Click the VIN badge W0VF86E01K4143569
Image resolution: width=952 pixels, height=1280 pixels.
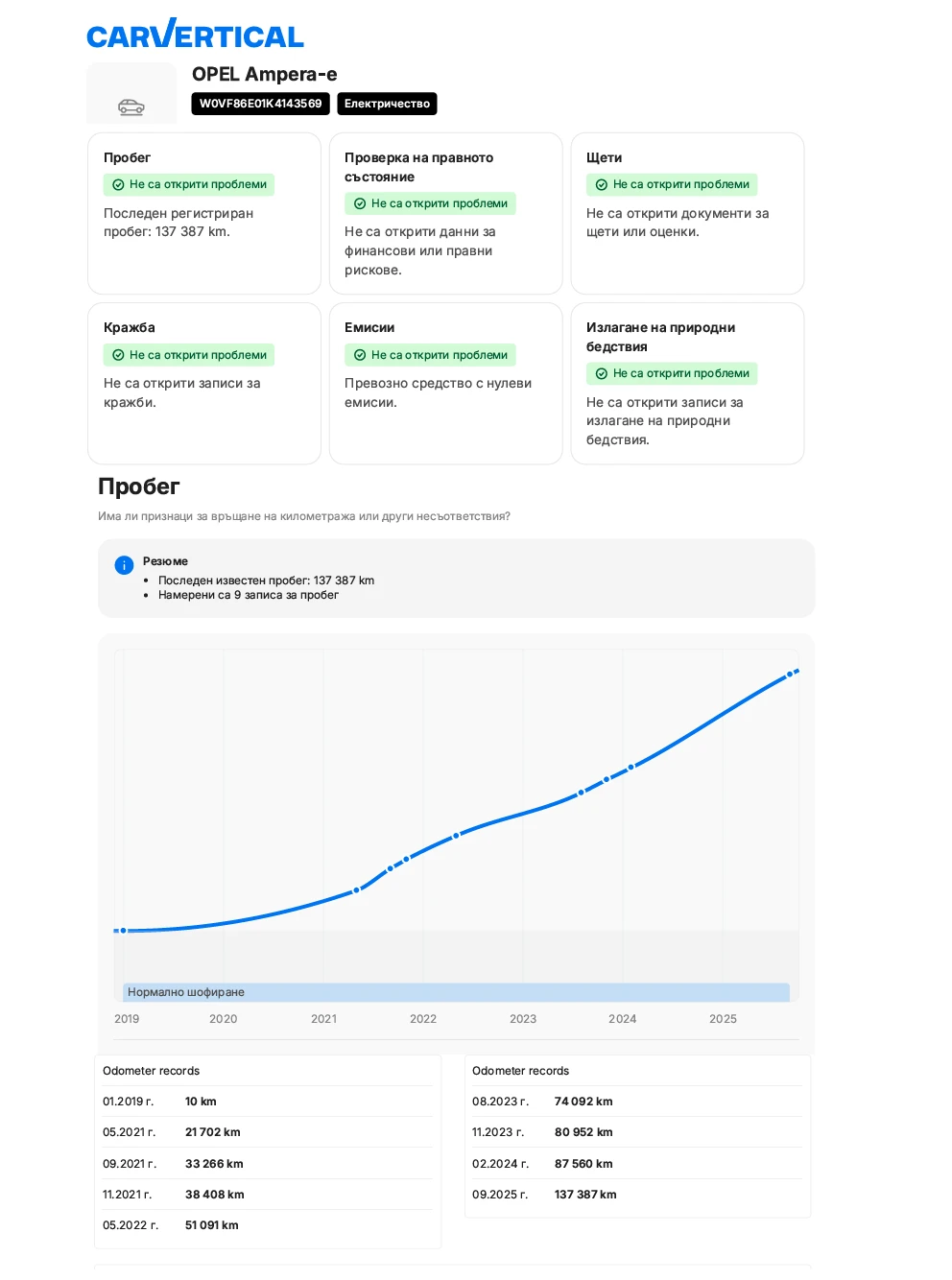[x=260, y=104]
